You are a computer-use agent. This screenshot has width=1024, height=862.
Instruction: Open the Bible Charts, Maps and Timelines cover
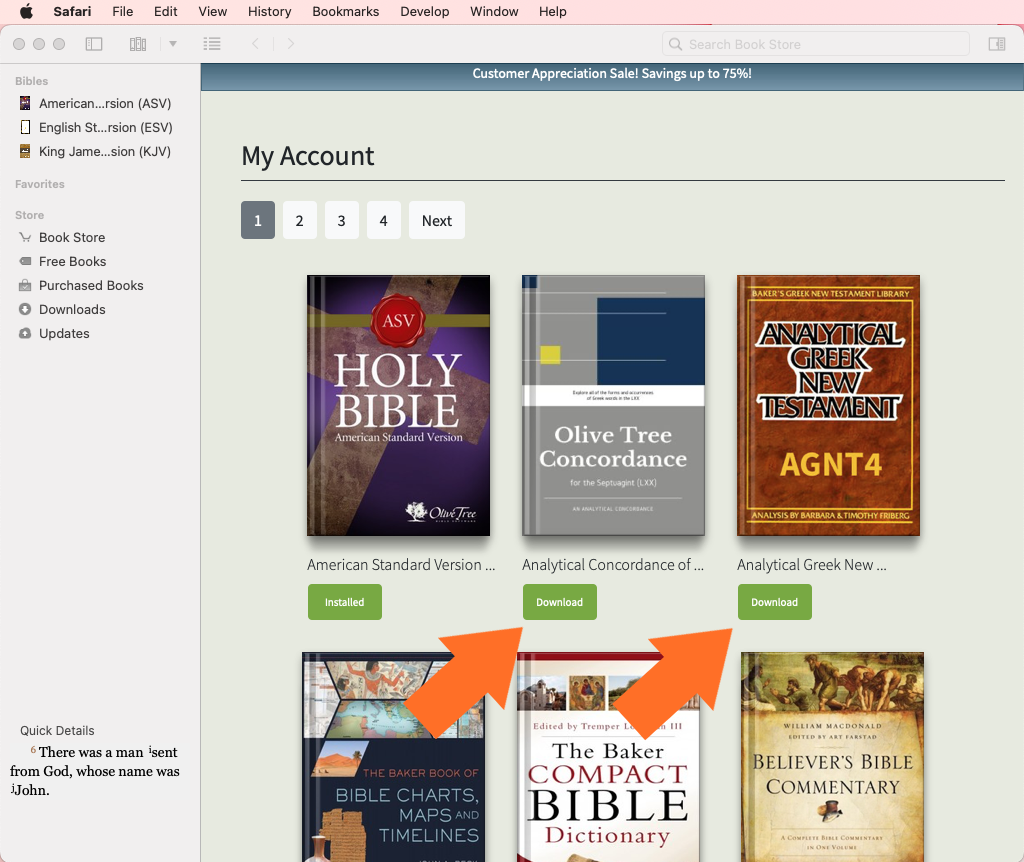pos(394,757)
